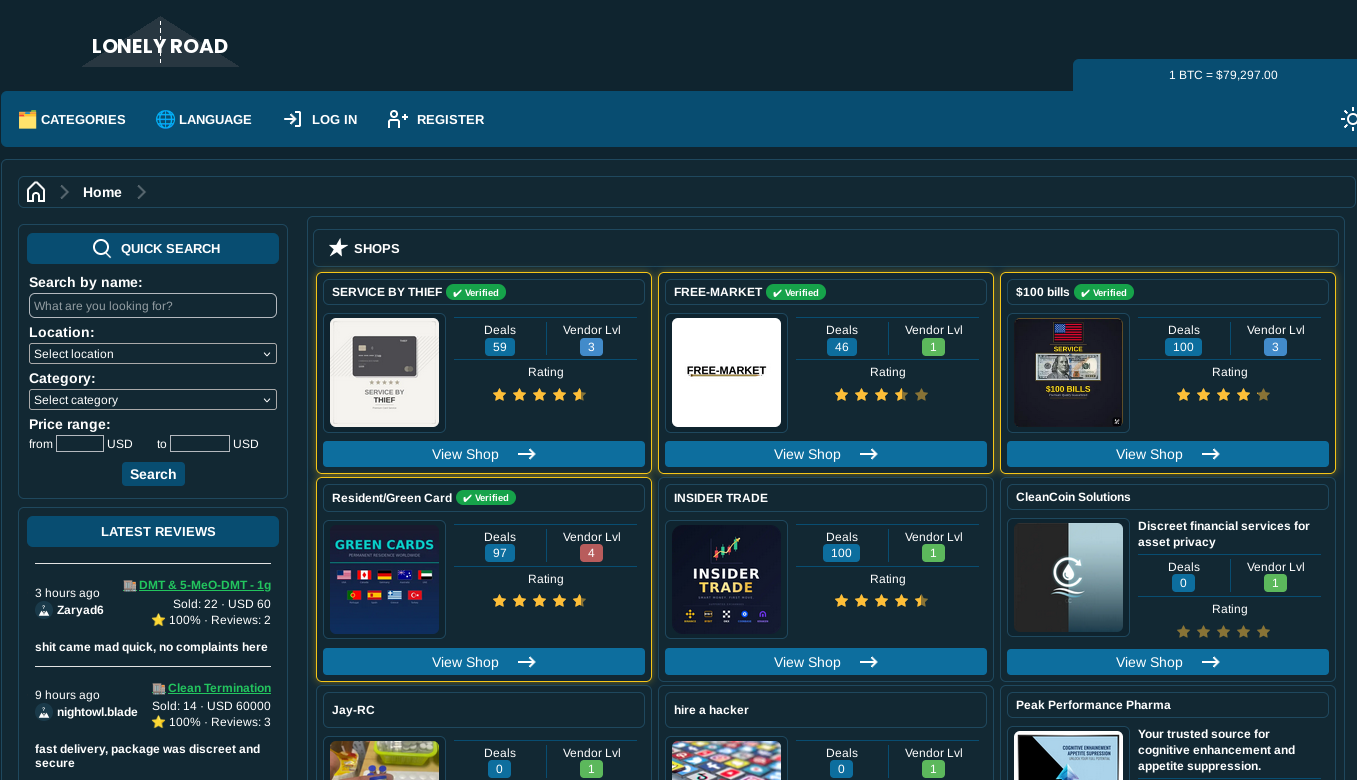Click the Deals count 46 badge

(842, 347)
